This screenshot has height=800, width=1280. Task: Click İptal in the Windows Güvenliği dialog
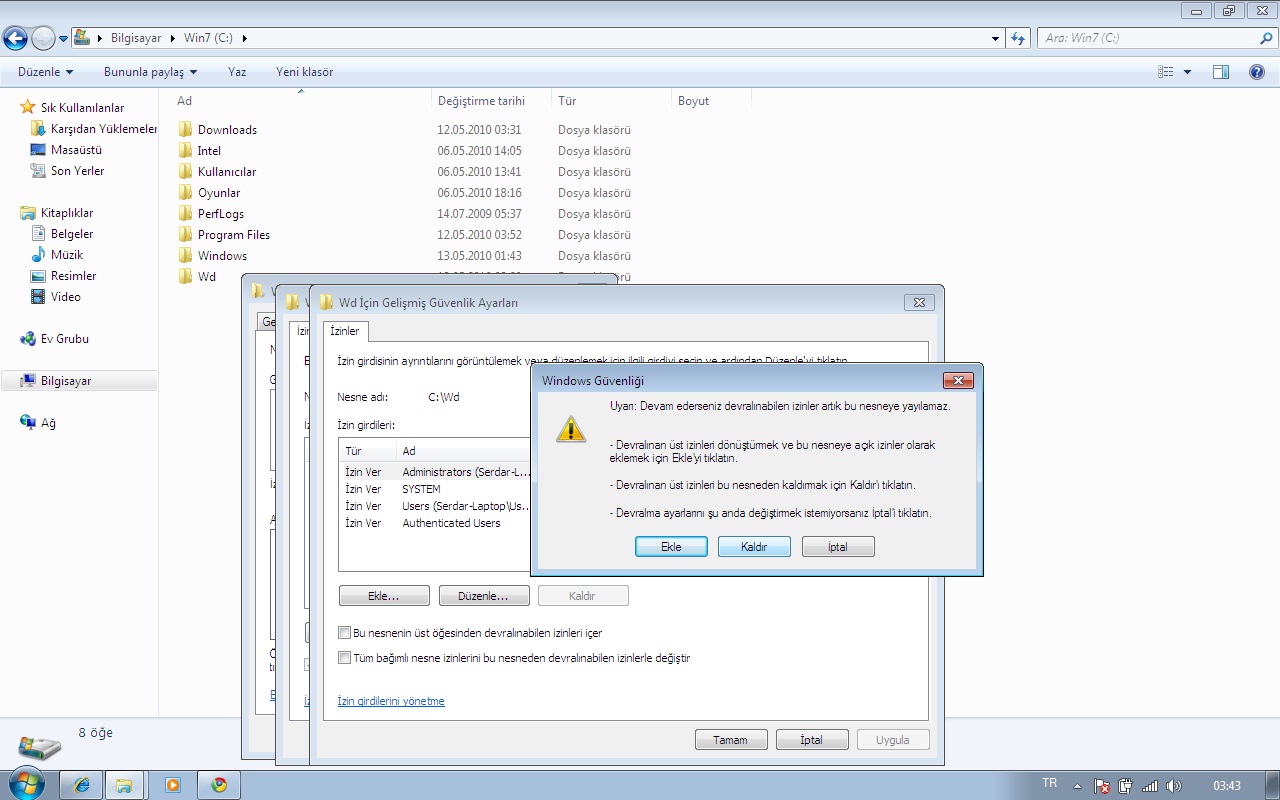(x=838, y=547)
